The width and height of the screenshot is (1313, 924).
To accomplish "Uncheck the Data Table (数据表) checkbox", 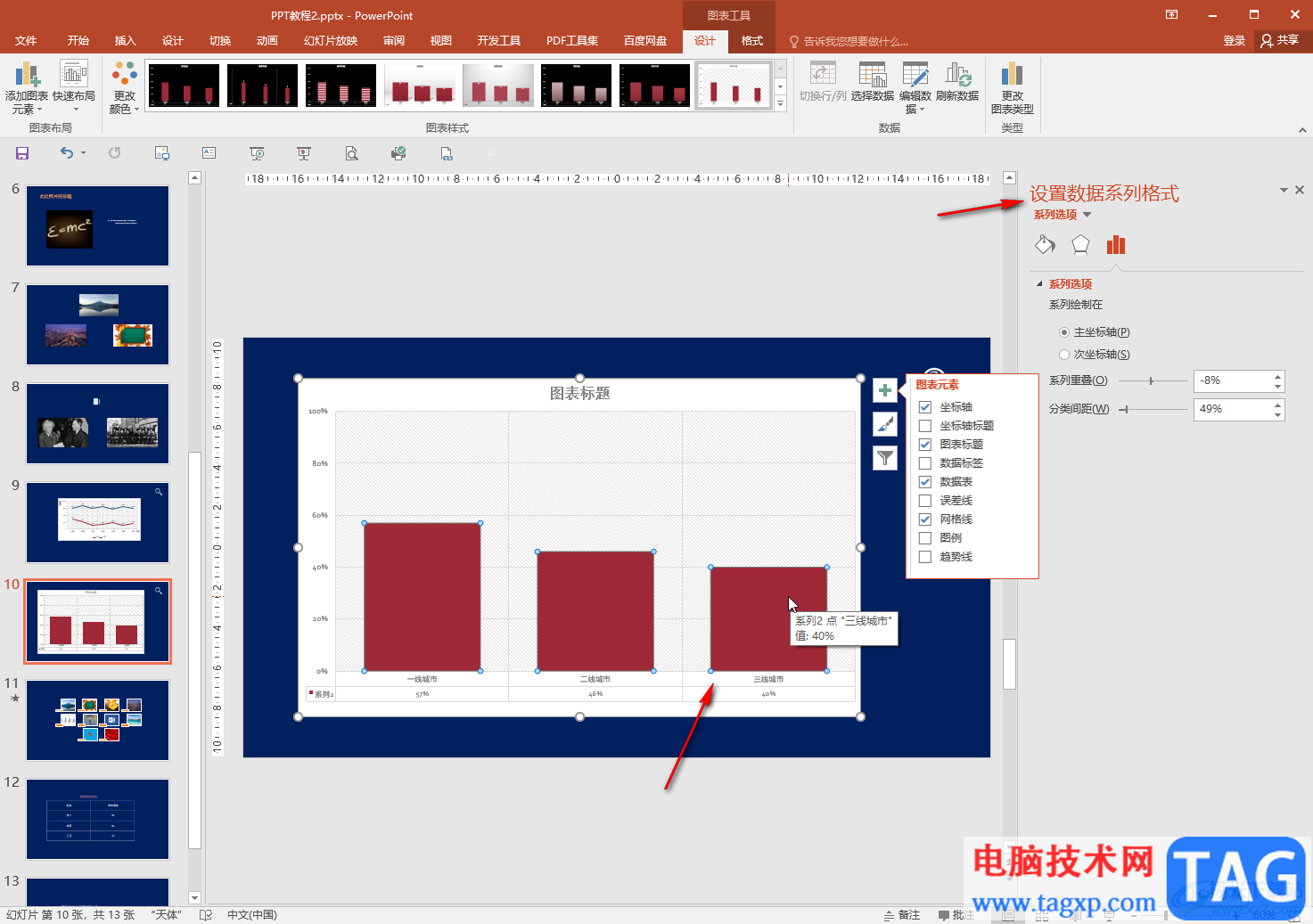I will [x=925, y=482].
